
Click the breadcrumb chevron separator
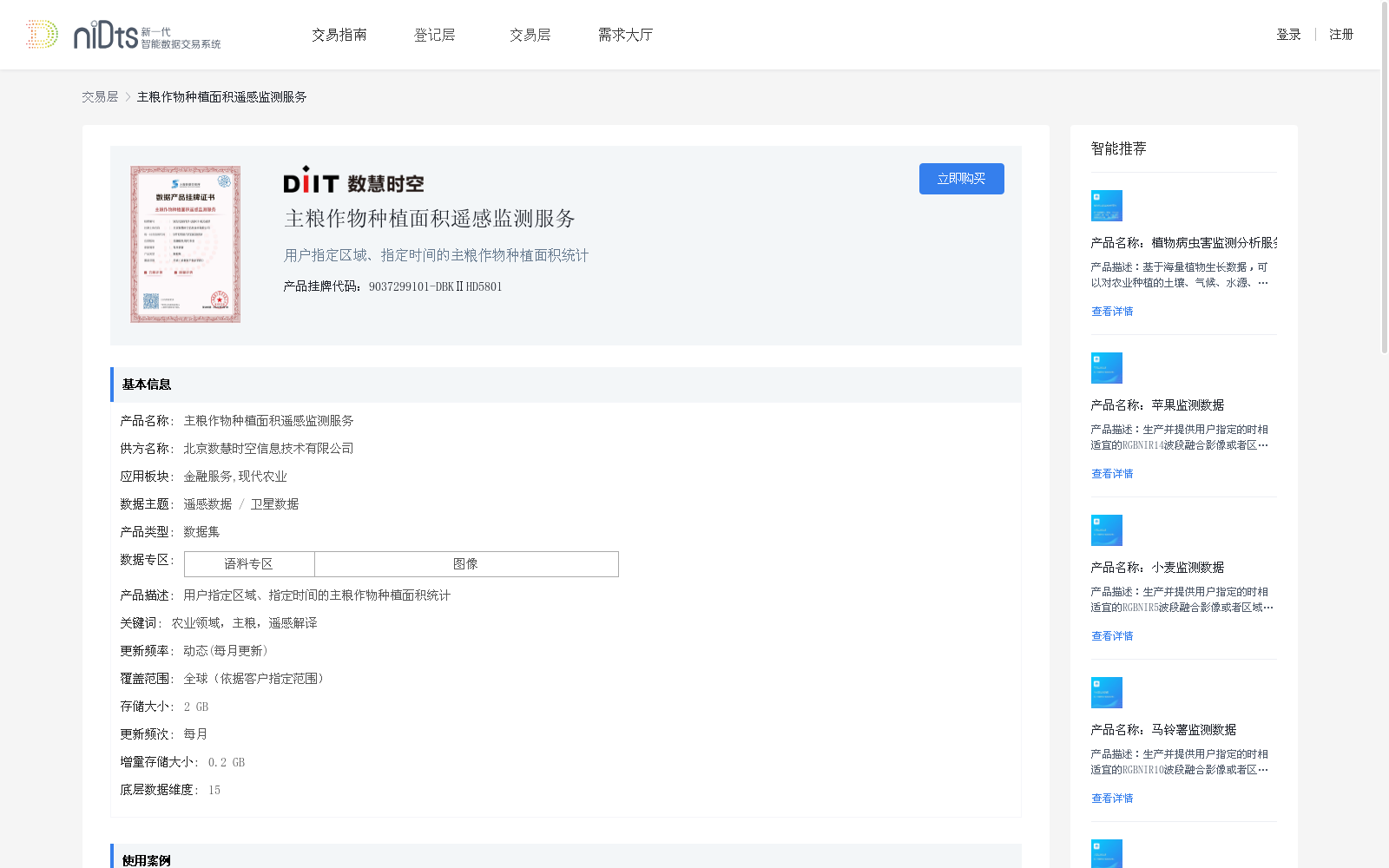(x=128, y=97)
